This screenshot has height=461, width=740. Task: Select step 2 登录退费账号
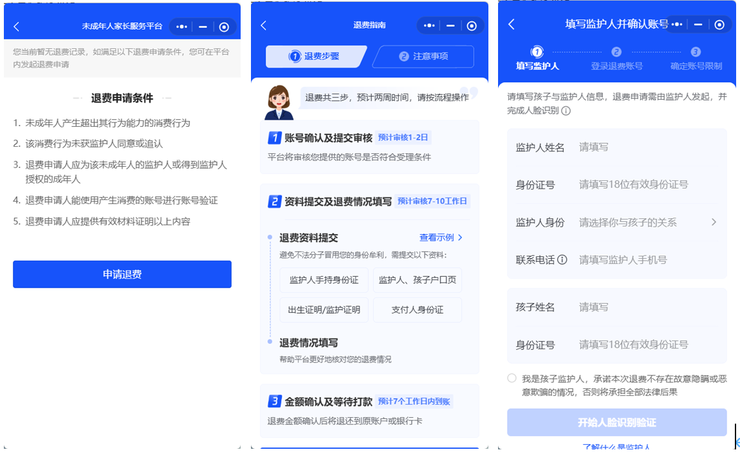point(616,59)
